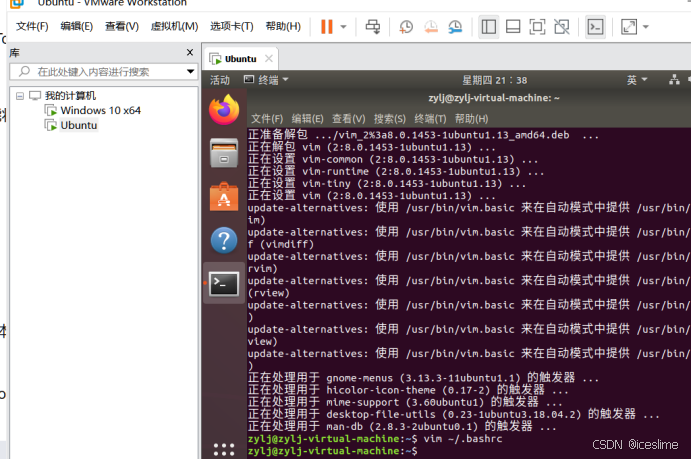Image resolution: width=692 pixels, height=459 pixels.
Task: Open the 终端 application menu in top bar
Action: (x=266, y=80)
